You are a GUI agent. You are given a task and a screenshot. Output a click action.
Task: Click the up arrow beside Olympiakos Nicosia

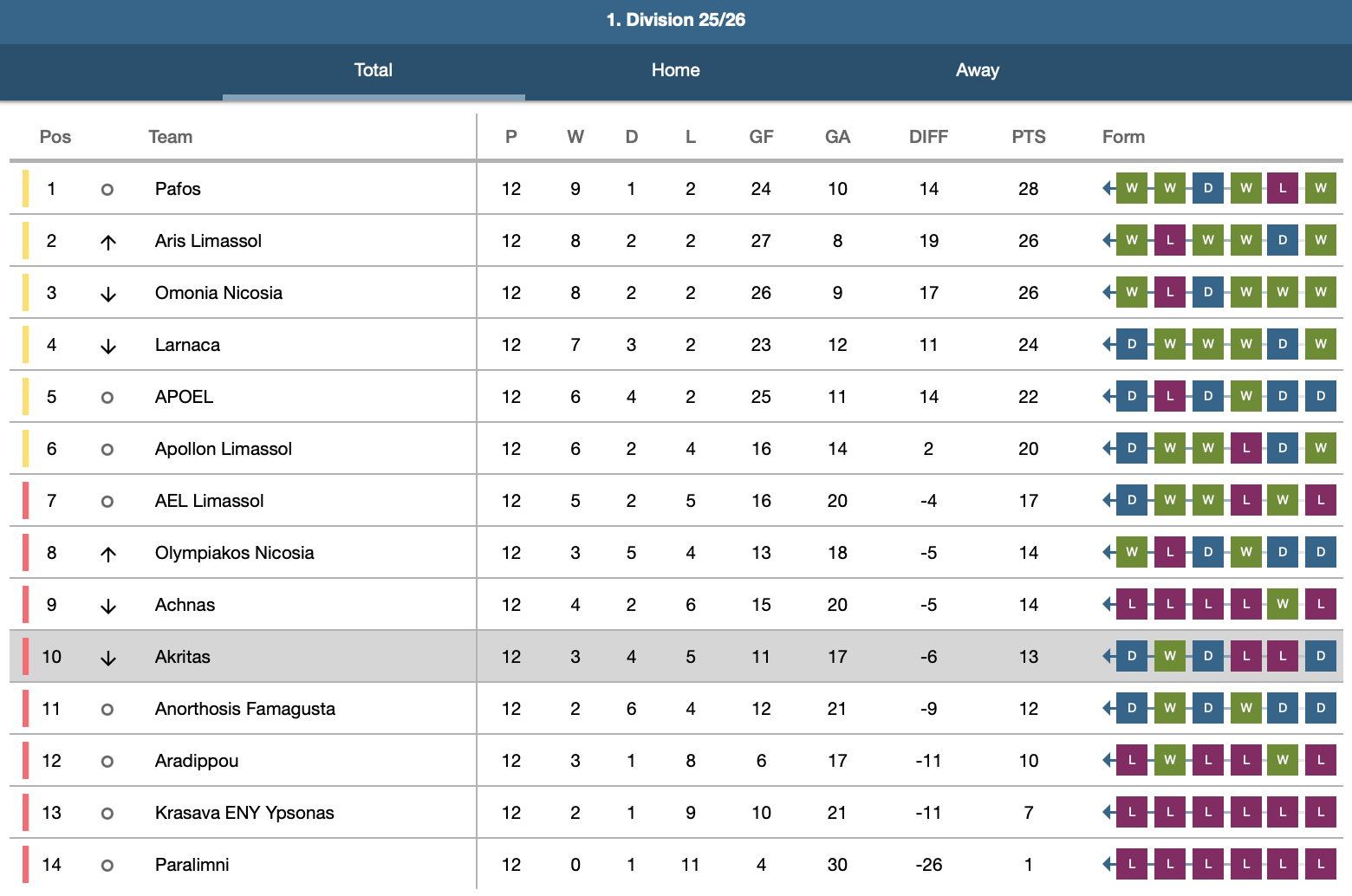pyautogui.click(x=107, y=554)
